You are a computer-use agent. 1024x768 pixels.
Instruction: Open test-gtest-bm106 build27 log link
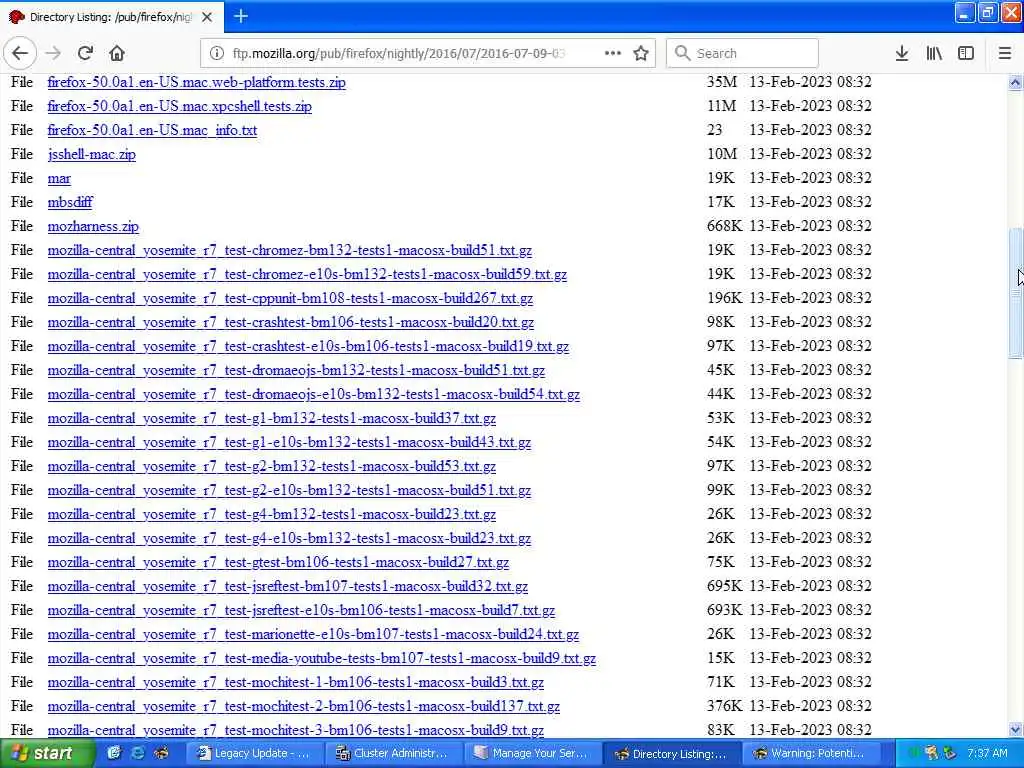(278, 562)
